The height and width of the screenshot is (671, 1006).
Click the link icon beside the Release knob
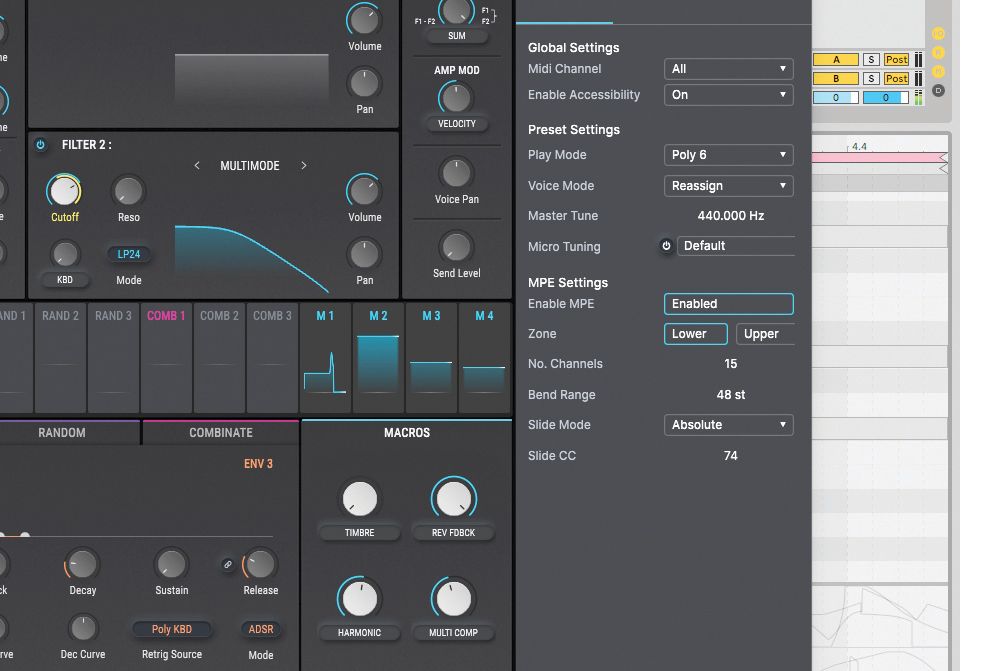point(230,563)
